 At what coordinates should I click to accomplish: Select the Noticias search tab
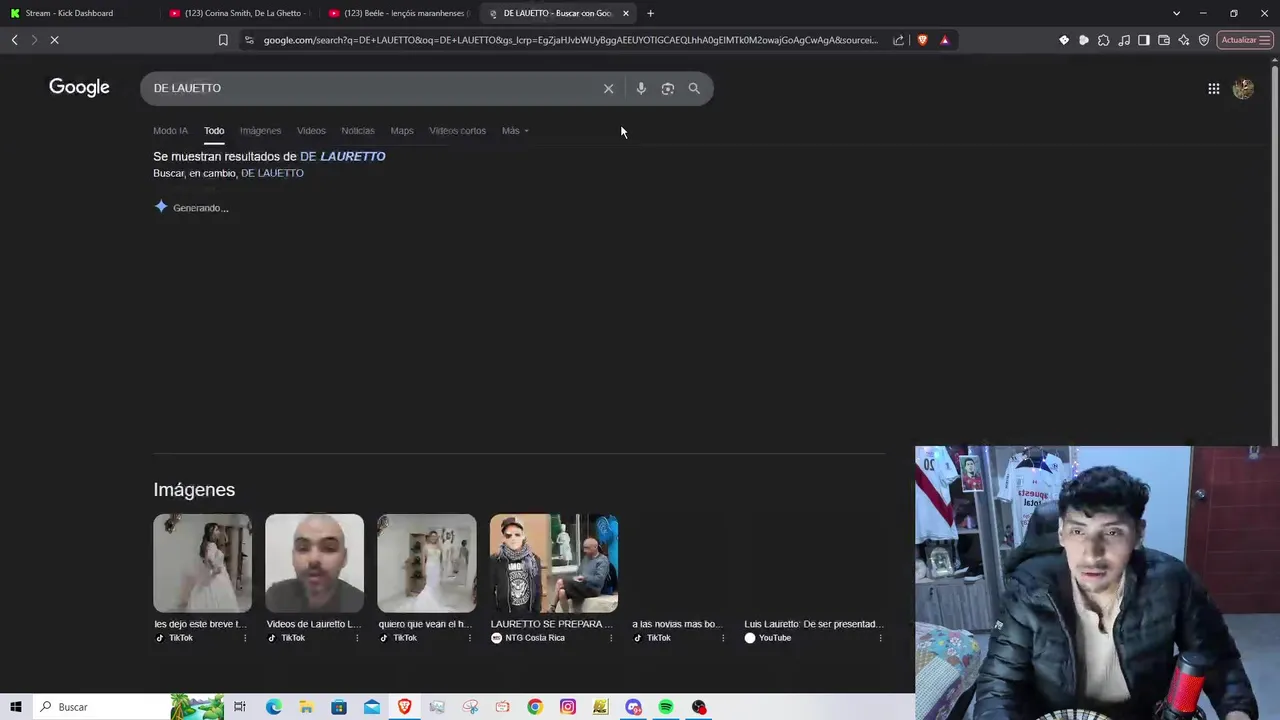(358, 131)
